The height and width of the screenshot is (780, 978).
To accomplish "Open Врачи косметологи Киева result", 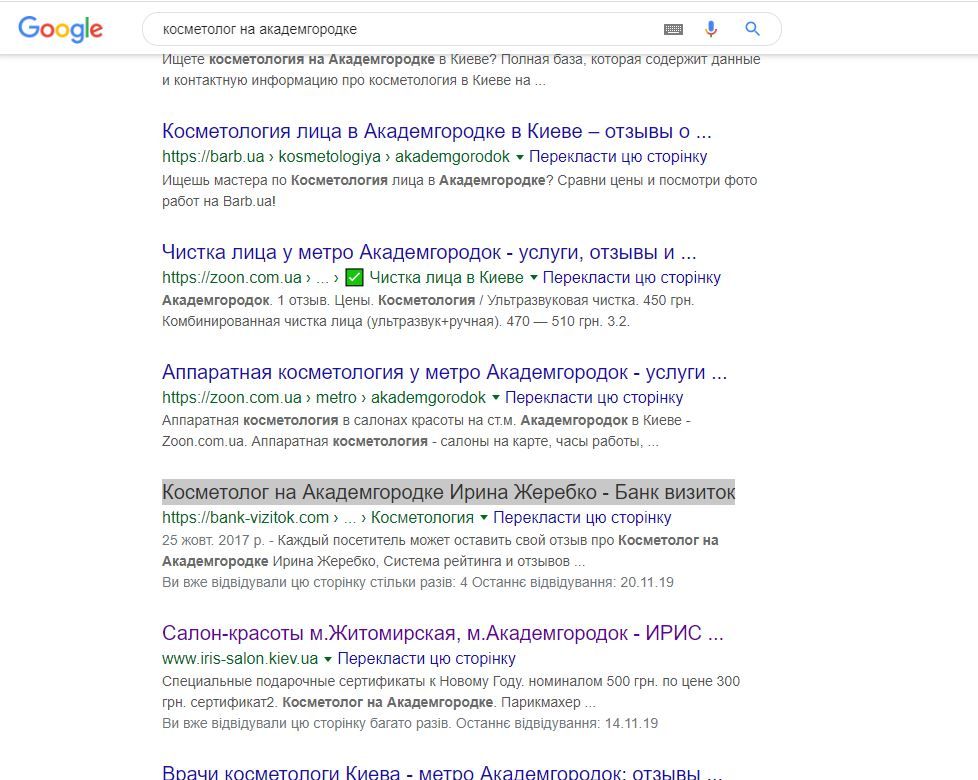I will click(x=442, y=772).
